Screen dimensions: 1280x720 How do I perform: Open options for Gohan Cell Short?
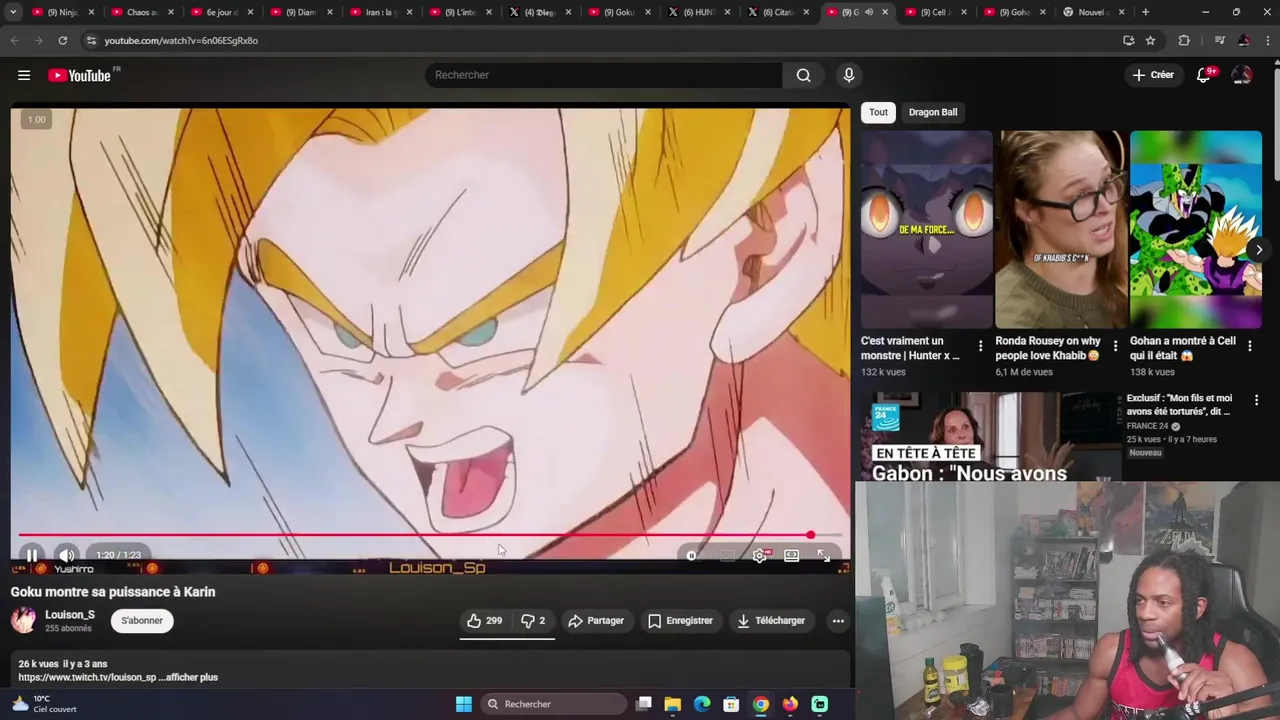1250,347
